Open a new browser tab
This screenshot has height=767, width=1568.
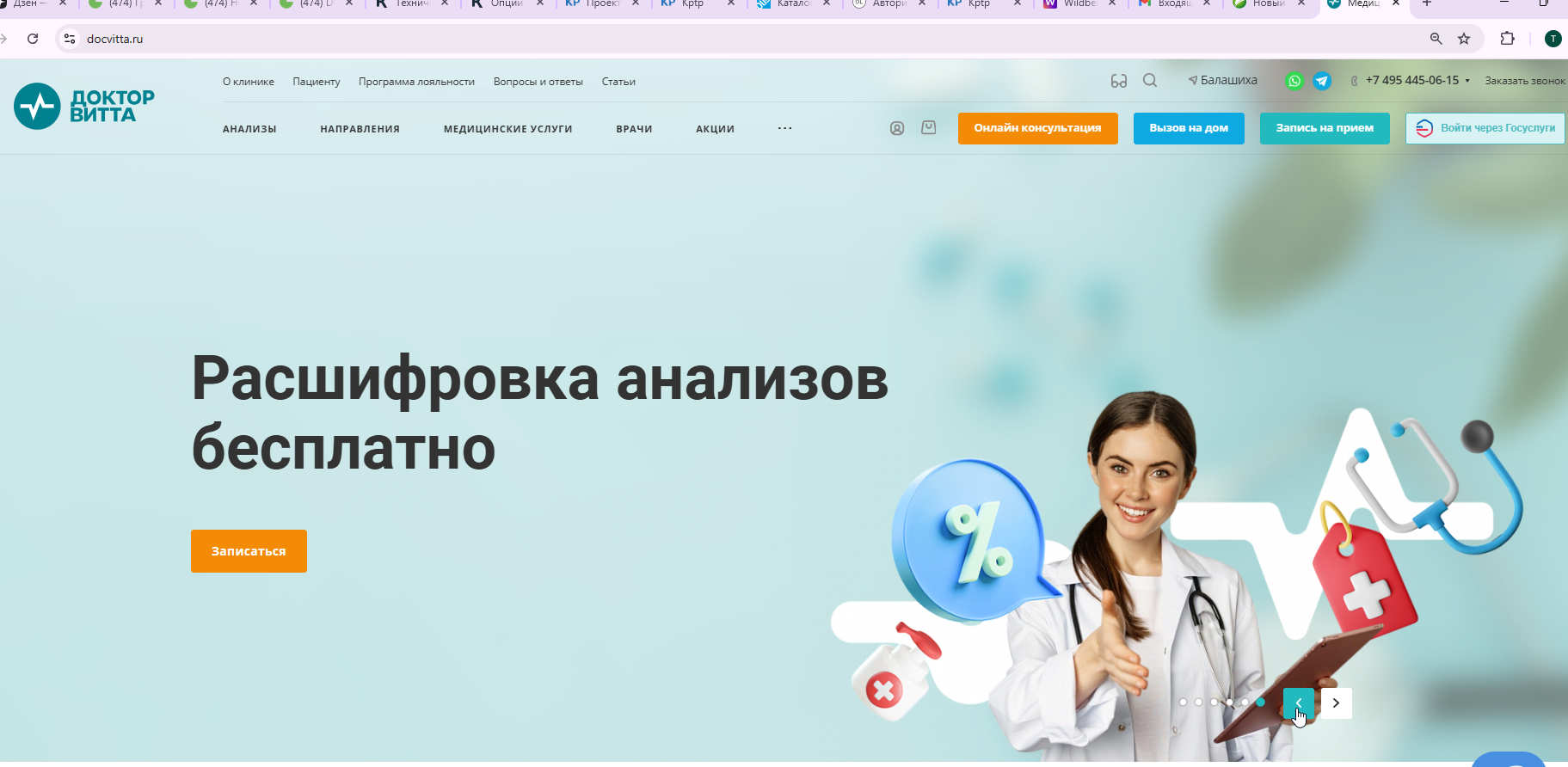tap(1427, 3)
